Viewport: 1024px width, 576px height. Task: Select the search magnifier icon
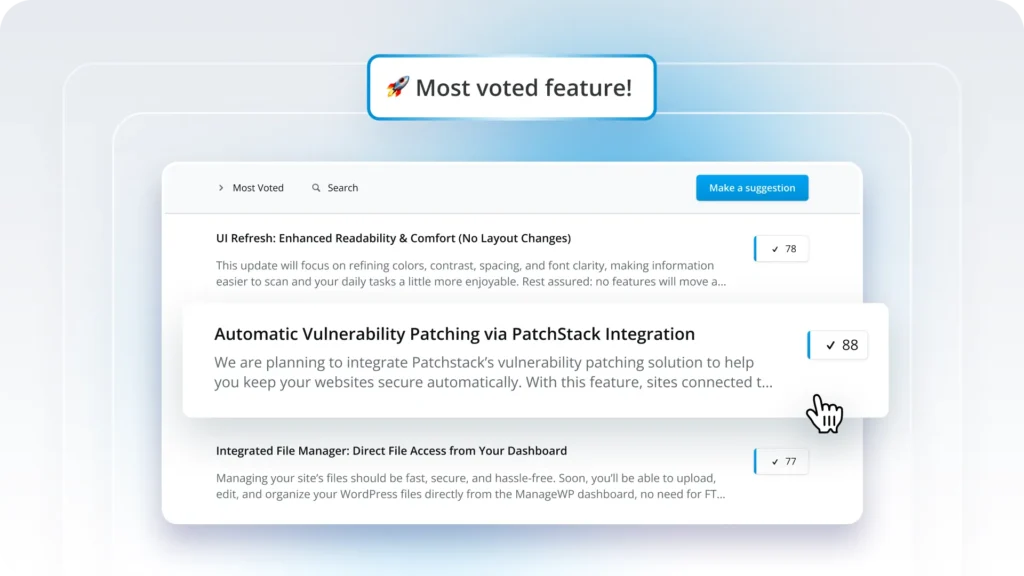[x=315, y=188]
